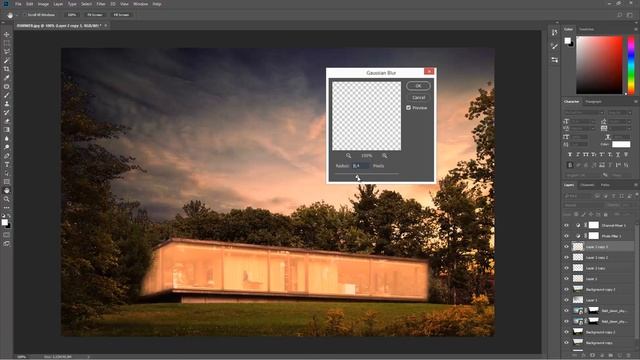Open the Filter menu

tap(101, 4)
